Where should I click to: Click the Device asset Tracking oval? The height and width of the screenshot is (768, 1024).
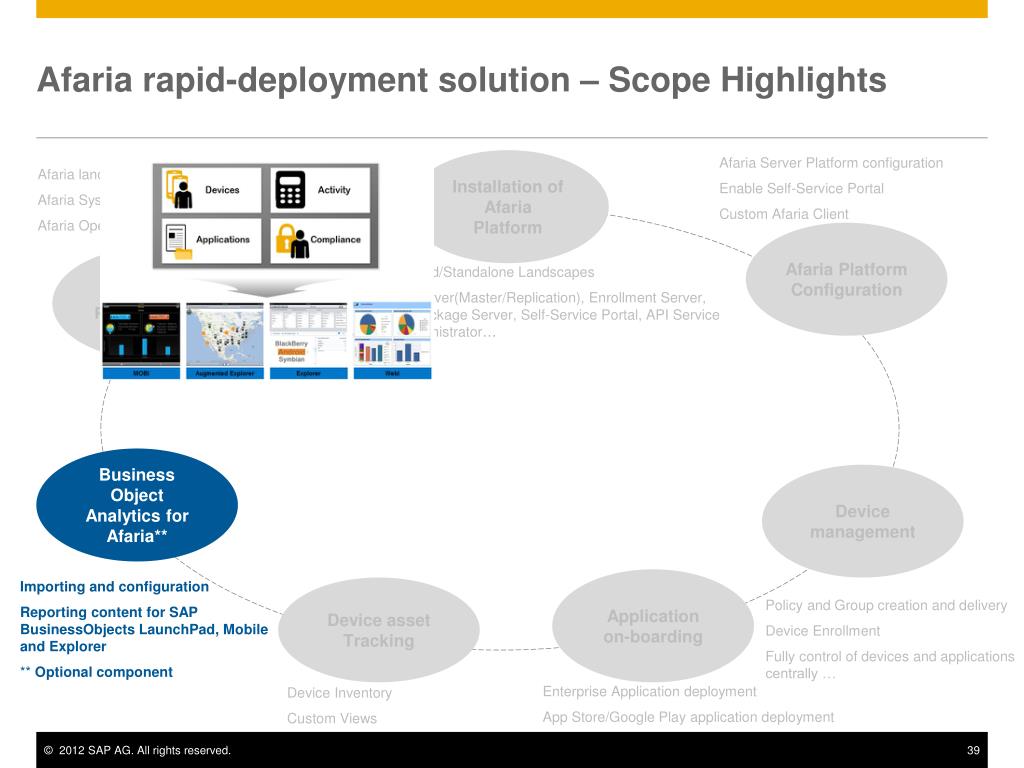(x=379, y=630)
